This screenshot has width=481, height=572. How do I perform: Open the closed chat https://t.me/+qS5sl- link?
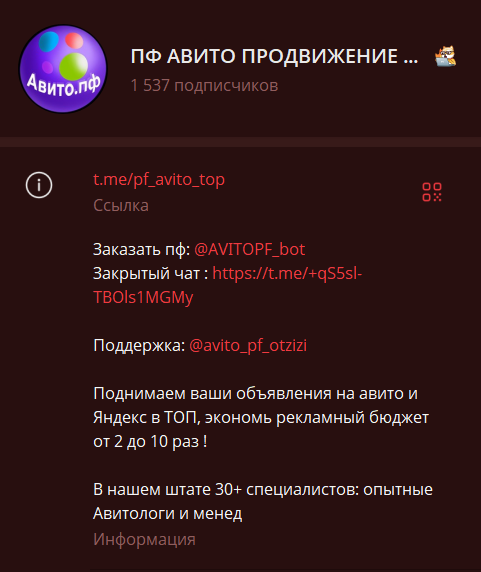coord(287,273)
